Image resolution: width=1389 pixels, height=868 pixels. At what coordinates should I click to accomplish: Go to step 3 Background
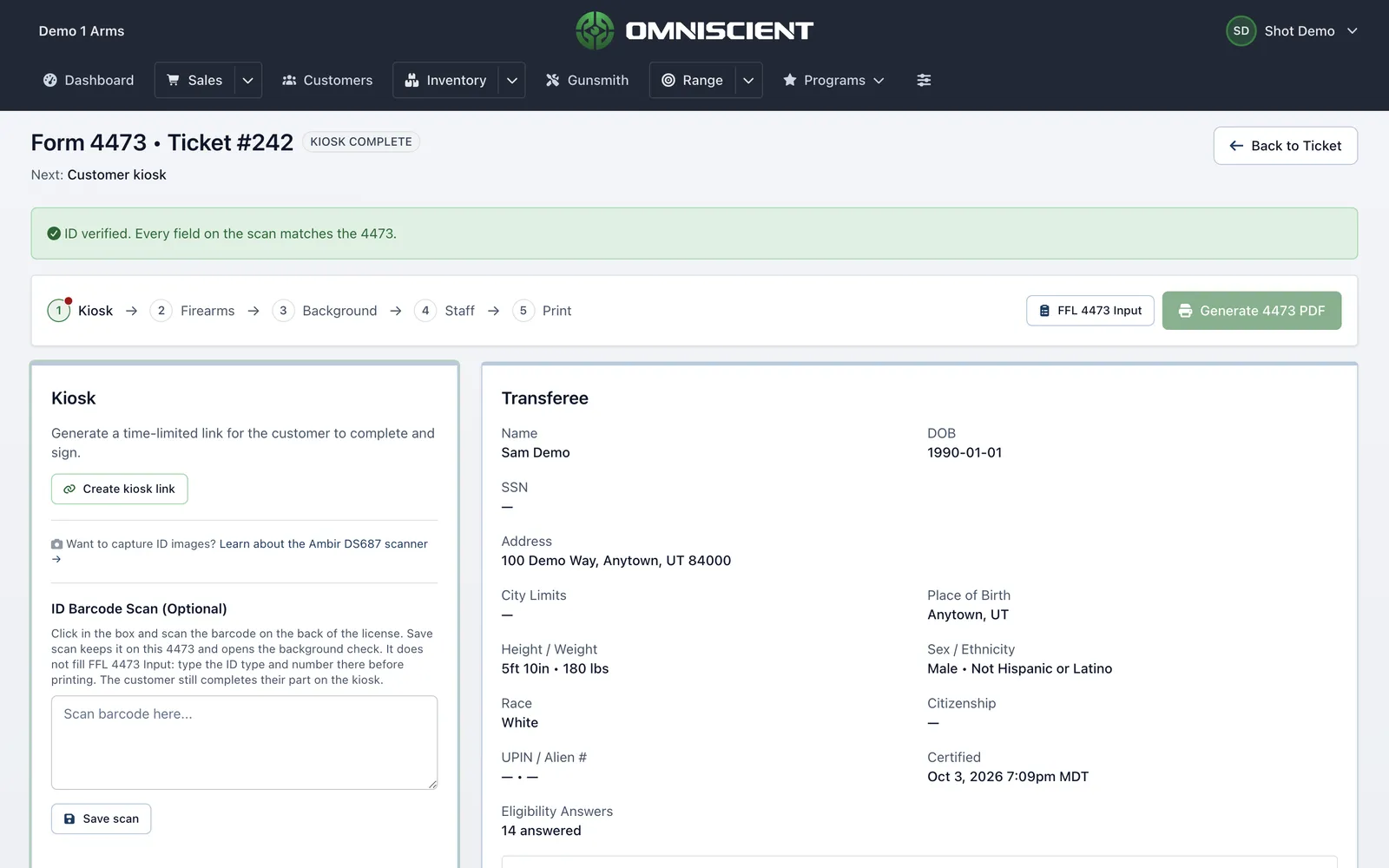[x=325, y=311]
